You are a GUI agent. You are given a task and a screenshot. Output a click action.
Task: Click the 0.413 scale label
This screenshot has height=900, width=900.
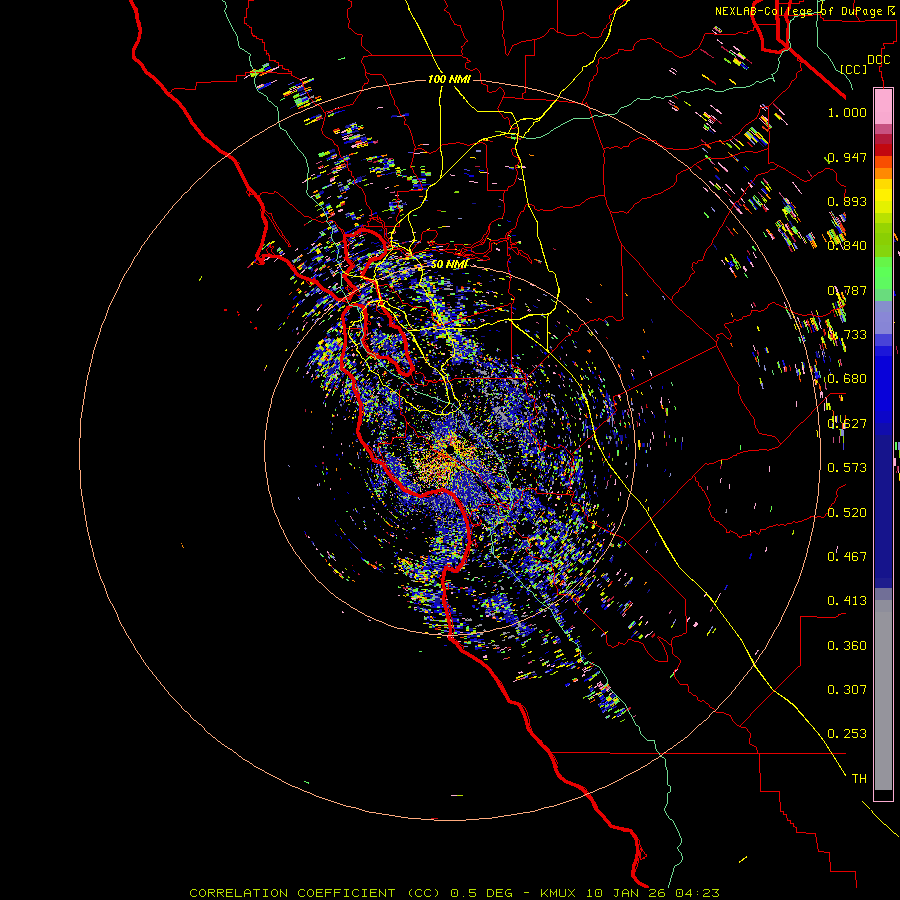[x=847, y=601]
